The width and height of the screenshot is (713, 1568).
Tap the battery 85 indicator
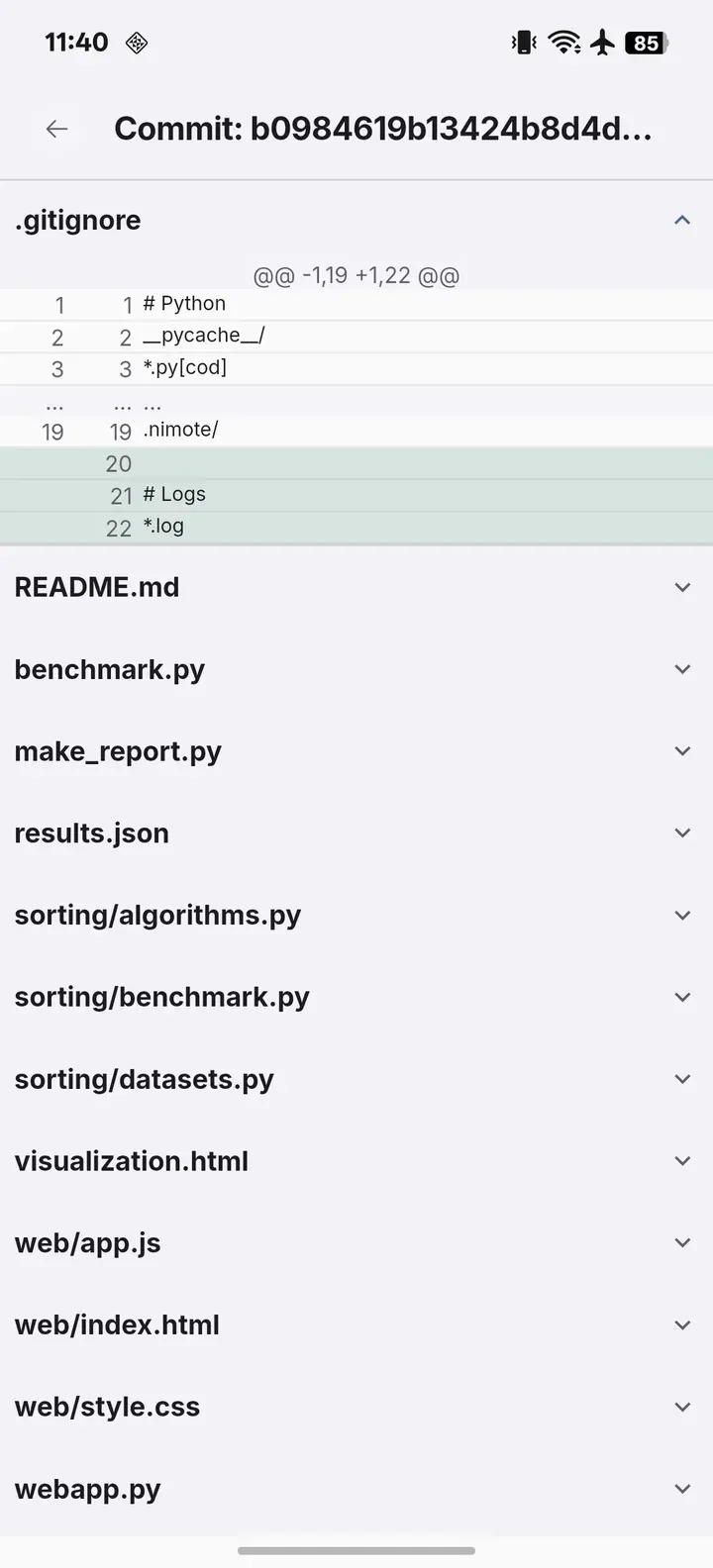648,43
